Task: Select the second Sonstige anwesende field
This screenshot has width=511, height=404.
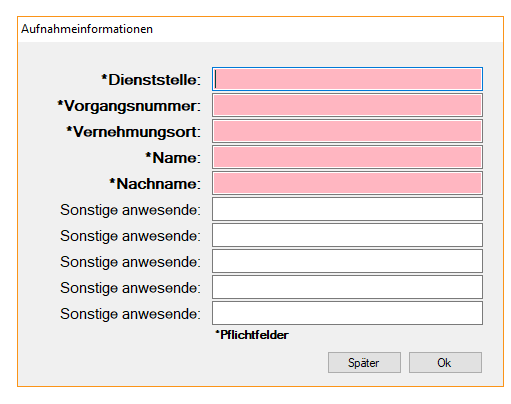Action: (x=347, y=235)
